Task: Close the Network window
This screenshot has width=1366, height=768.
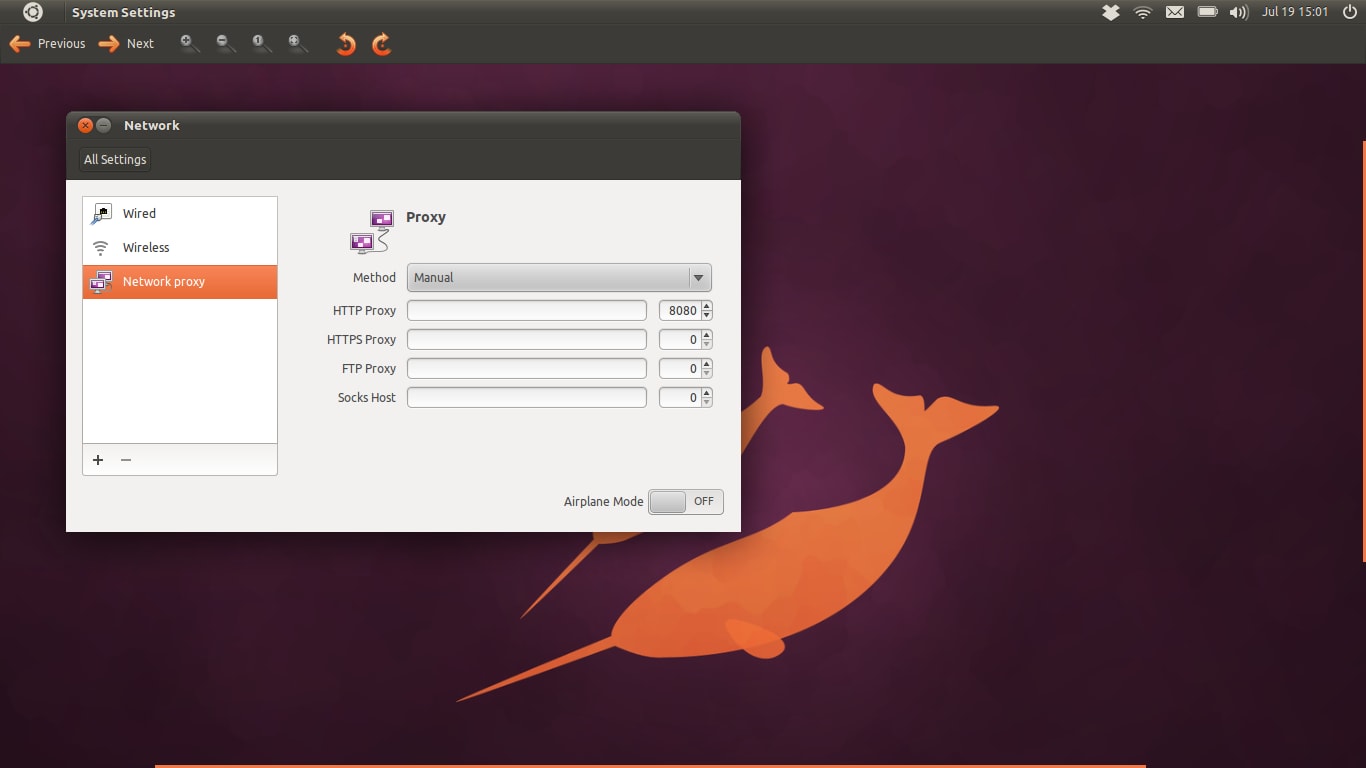Action: (x=85, y=125)
